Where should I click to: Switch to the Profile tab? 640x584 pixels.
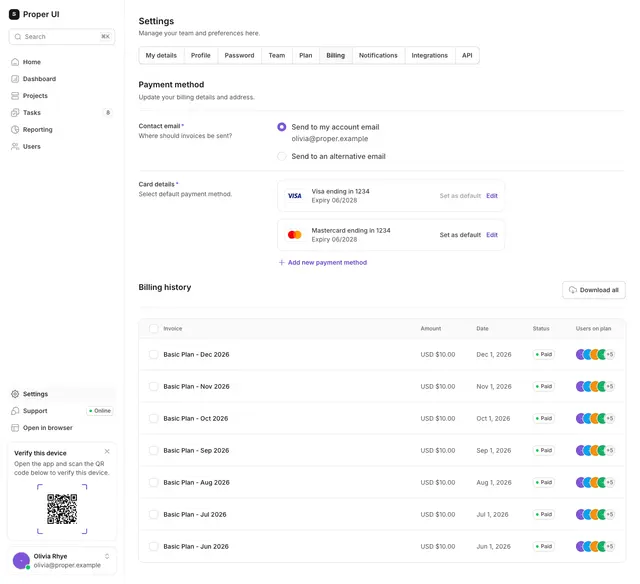pos(201,56)
